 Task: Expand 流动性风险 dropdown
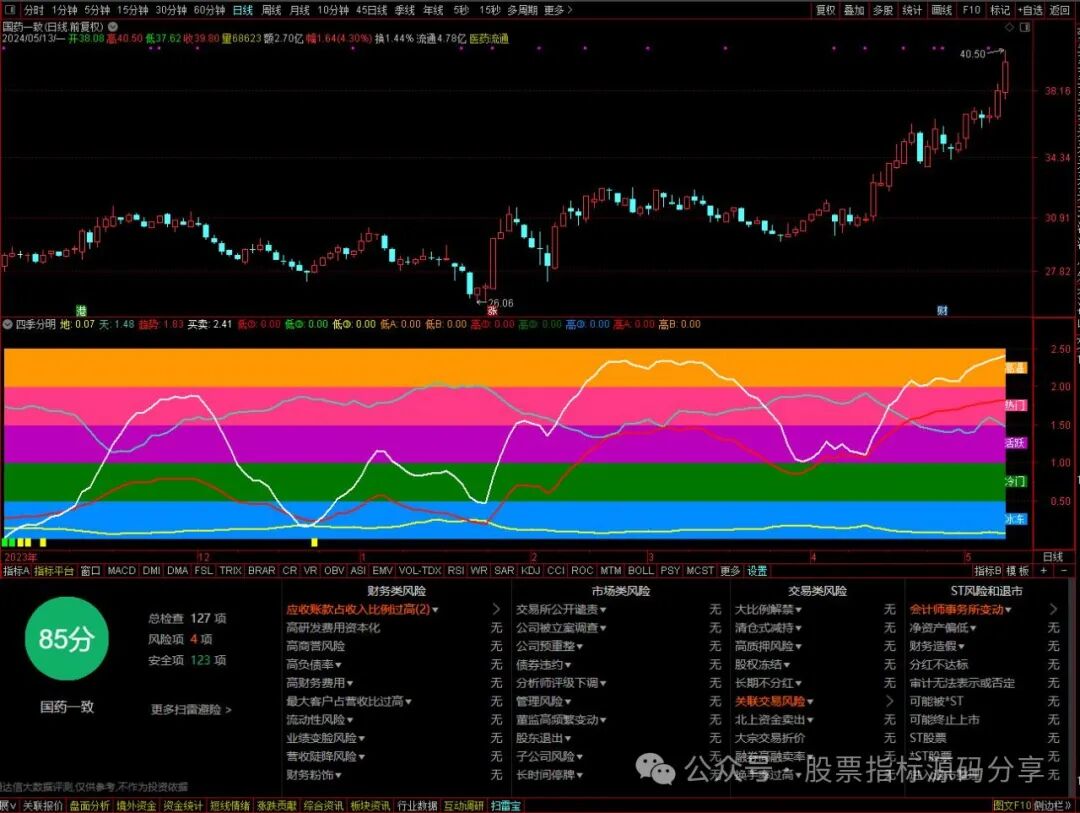click(320, 719)
